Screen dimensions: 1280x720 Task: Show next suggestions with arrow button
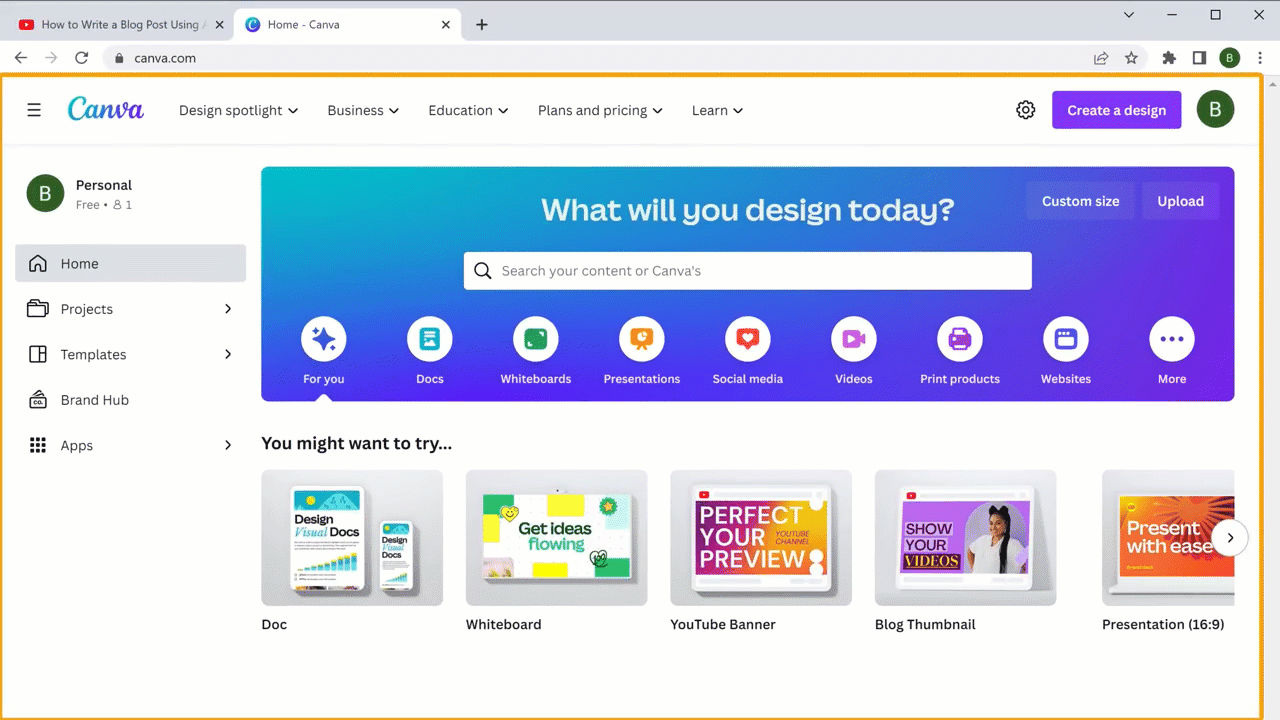point(1230,538)
